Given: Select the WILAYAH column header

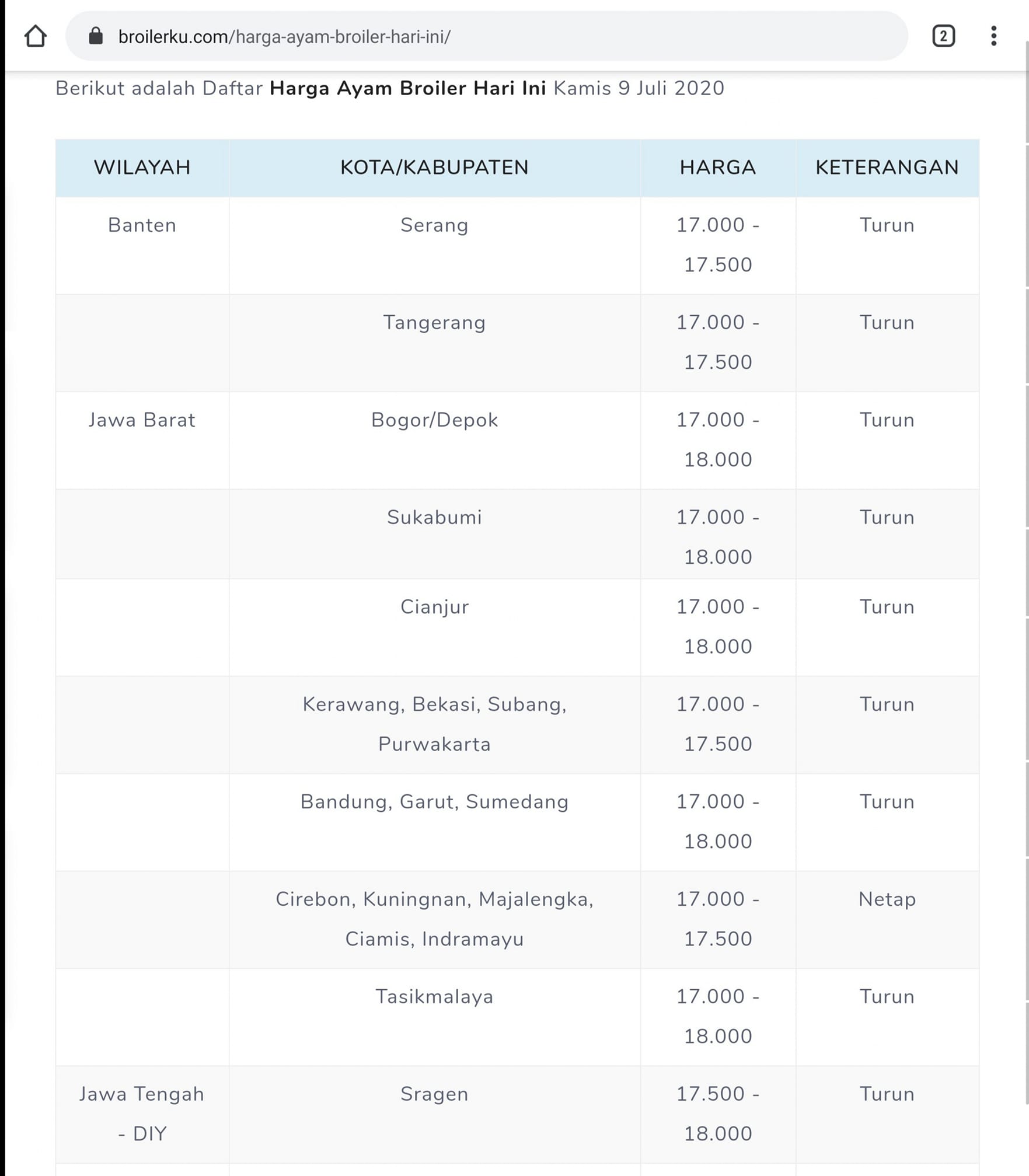Looking at the screenshot, I should pyautogui.click(x=142, y=167).
